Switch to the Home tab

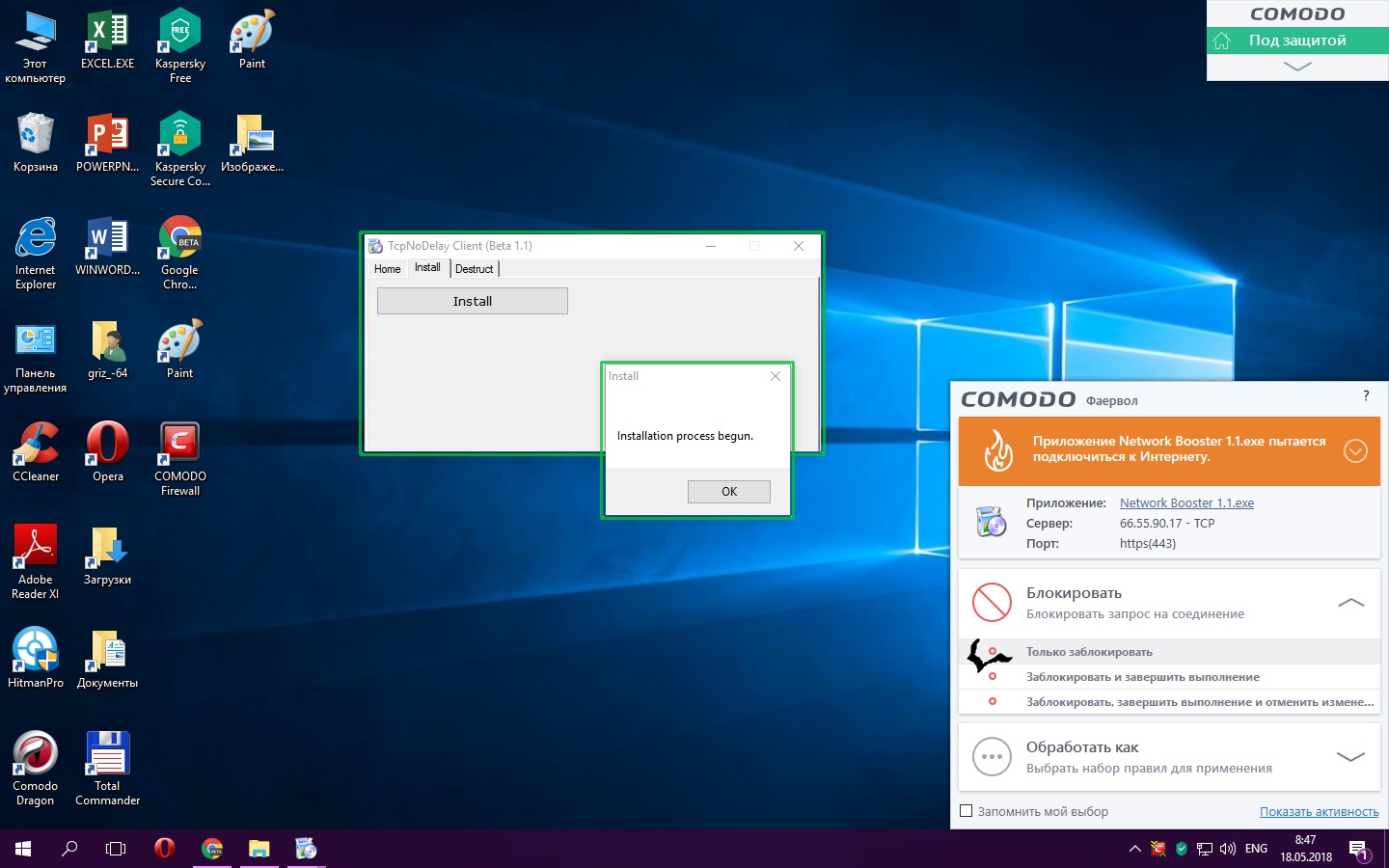click(387, 269)
